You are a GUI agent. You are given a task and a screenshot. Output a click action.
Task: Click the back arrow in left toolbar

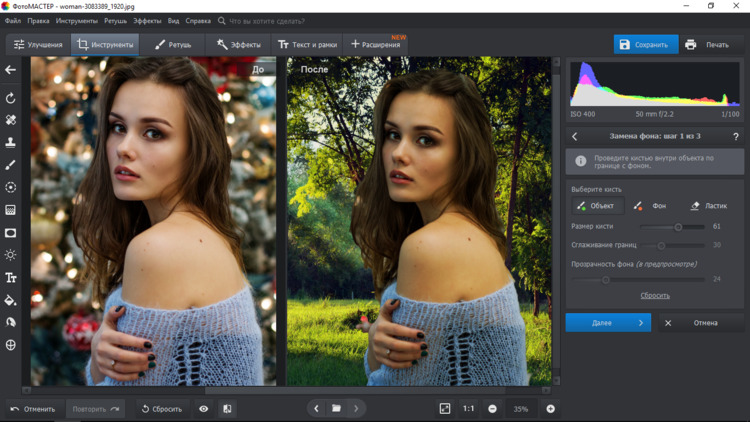coord(11,70)
